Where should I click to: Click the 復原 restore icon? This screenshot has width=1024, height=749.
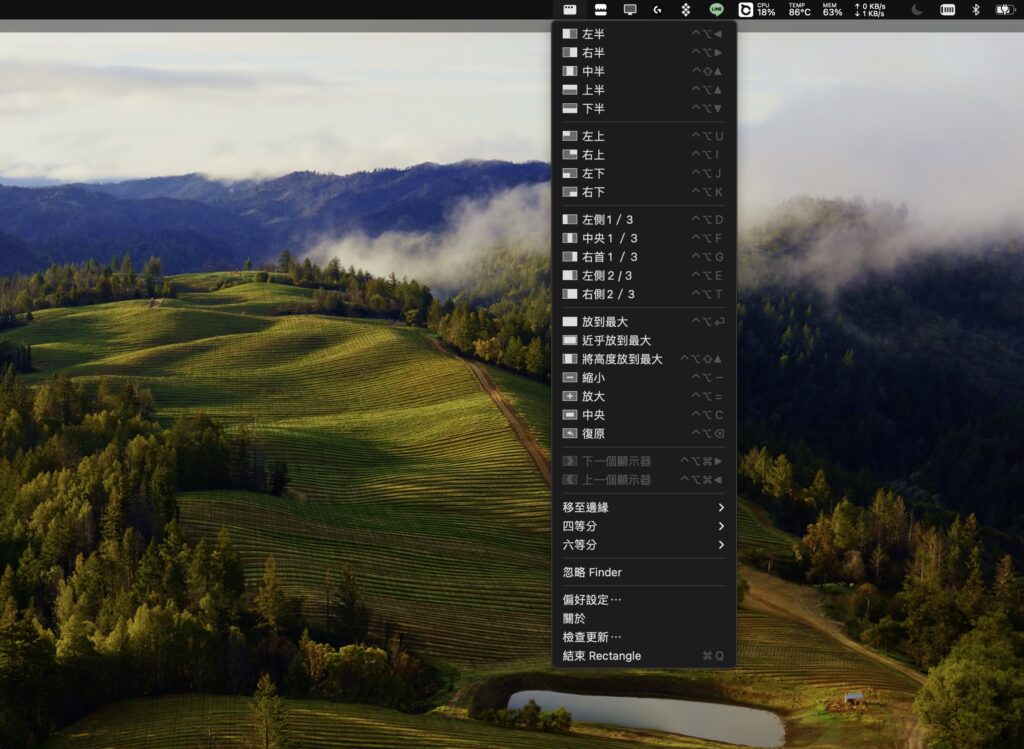point(570,434)
